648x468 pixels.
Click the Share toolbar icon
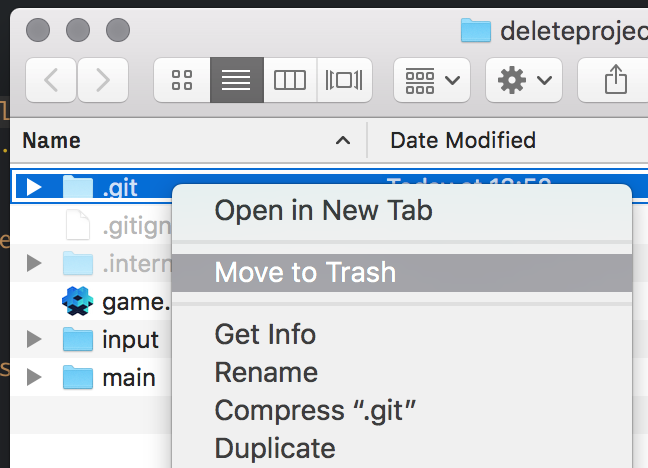pyautogui.click(x=615, y=80)
